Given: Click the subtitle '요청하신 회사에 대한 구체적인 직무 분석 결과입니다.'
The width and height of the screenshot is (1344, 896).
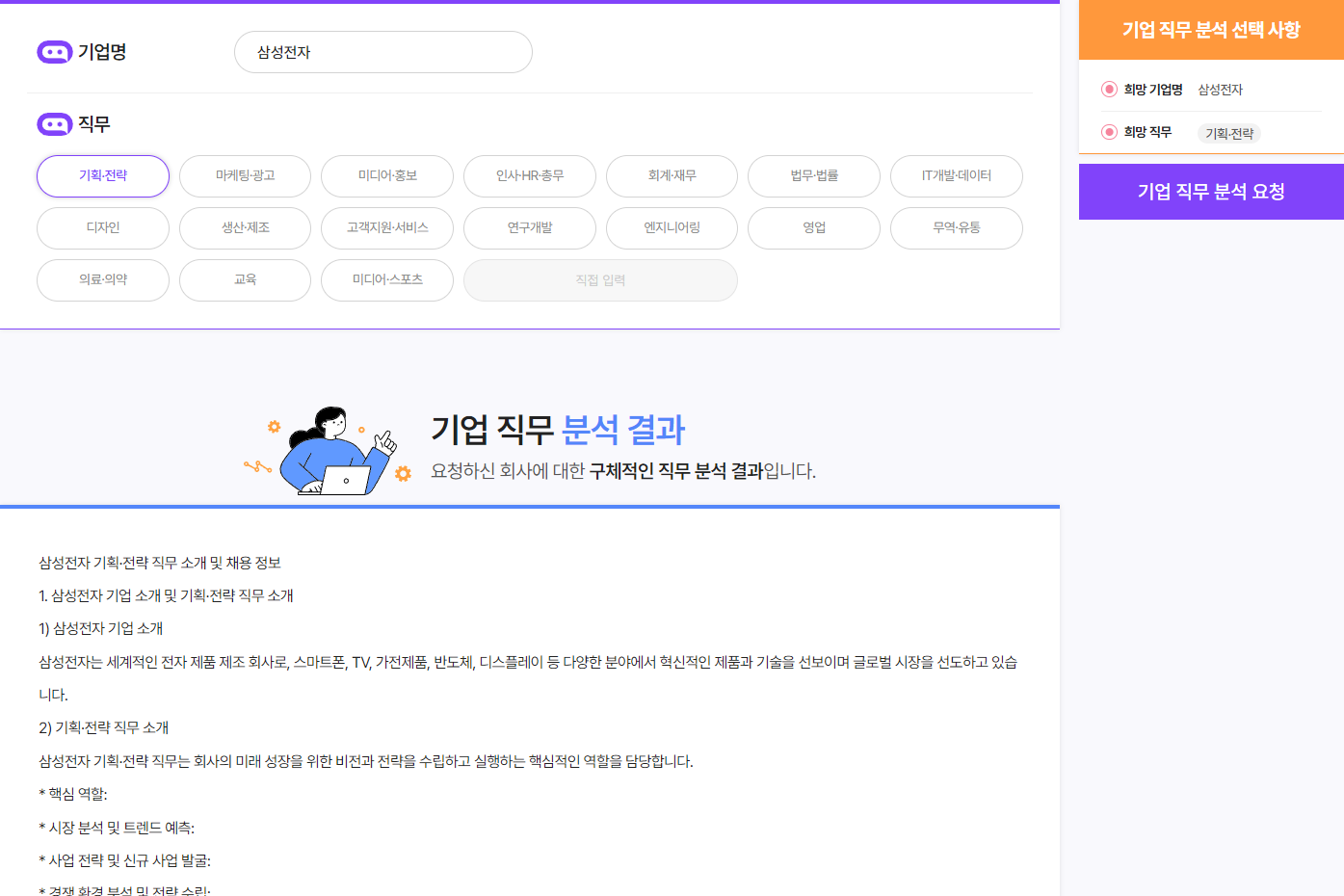Looking at the screenshot, I should pyautogui.click(x=623, y=471).
